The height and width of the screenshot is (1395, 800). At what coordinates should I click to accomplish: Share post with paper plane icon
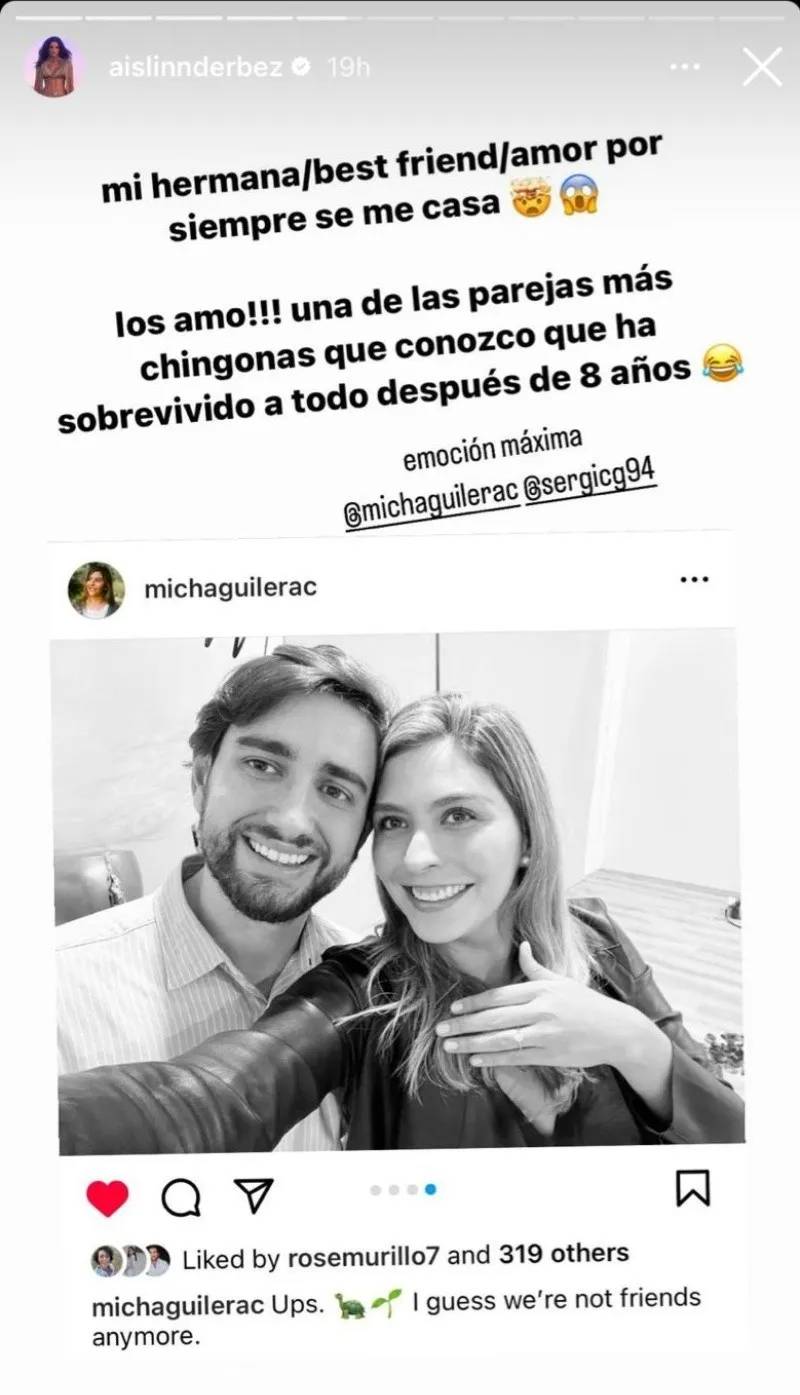[253, 1195]
